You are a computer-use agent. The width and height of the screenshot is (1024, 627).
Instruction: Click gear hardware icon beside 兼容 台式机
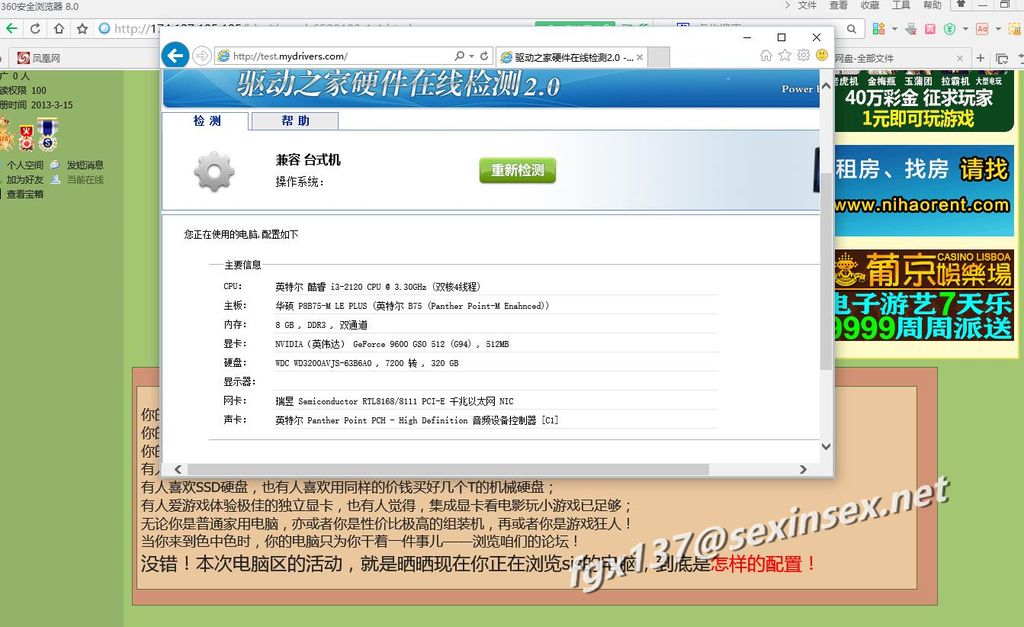(x=214, y=171)
